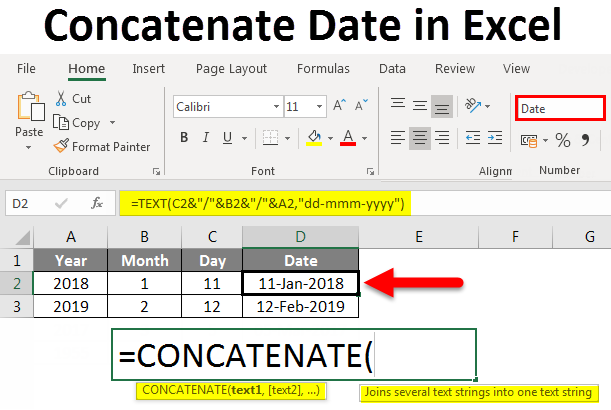Center text horizontally
Viewport: 611px width, 410px height.
point(420,138)
